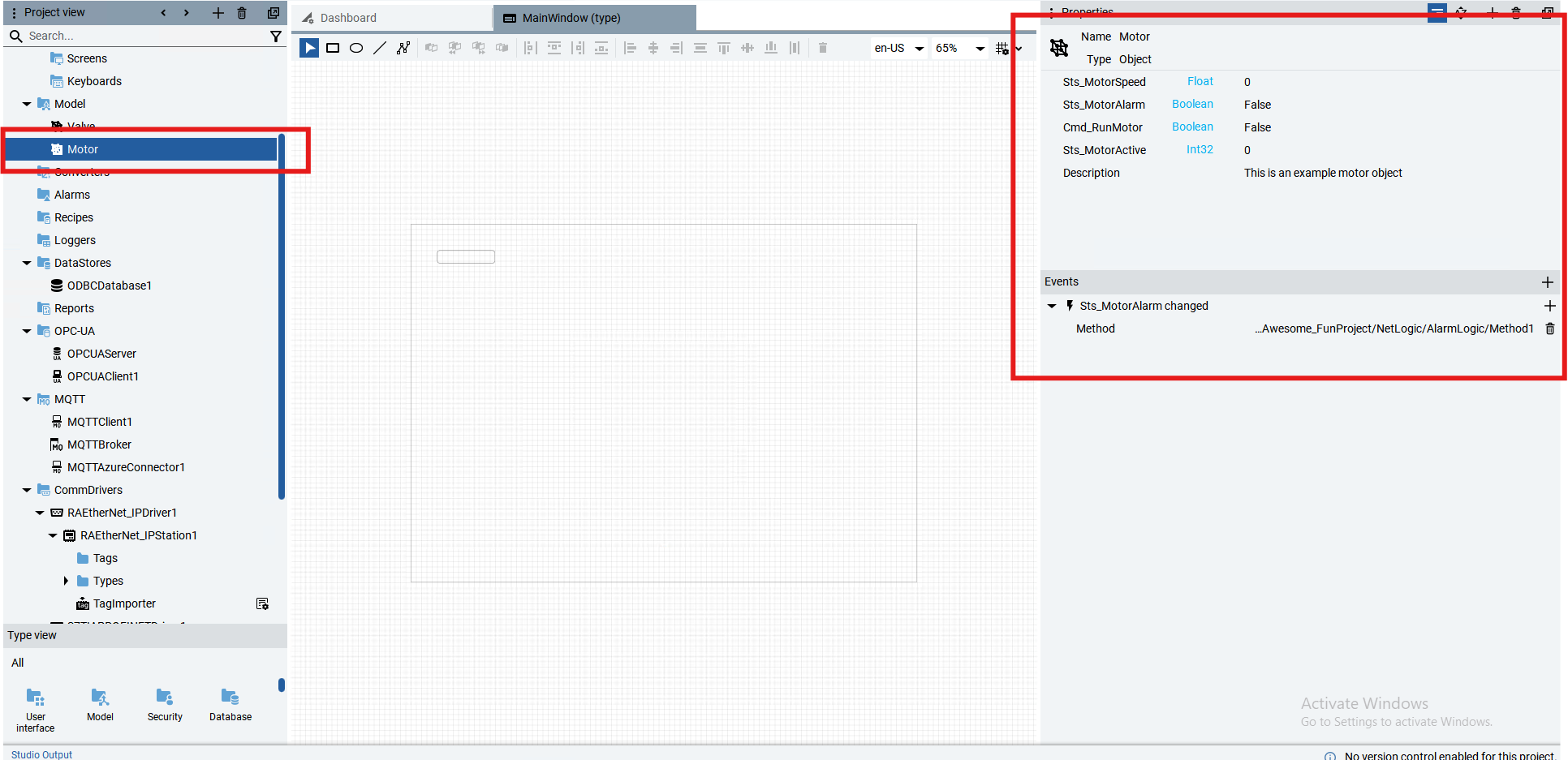Click the Project view search field

pyautogui.click(x=146, y=36)
